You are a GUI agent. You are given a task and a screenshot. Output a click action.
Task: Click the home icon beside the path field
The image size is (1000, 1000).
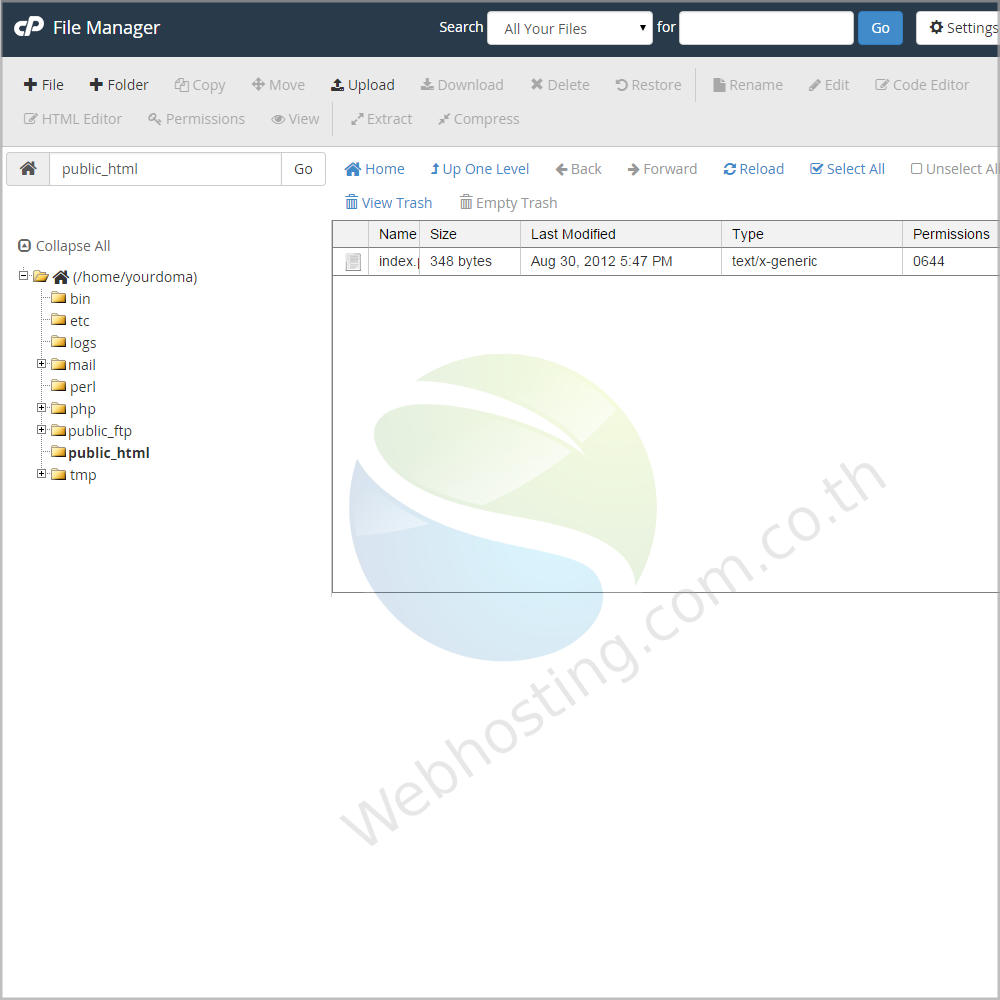coord(27,168)
